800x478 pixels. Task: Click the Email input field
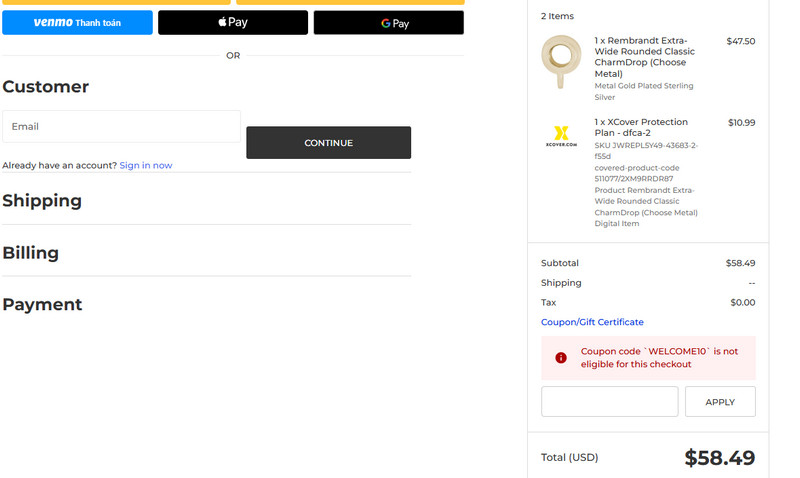coord(121,127)
